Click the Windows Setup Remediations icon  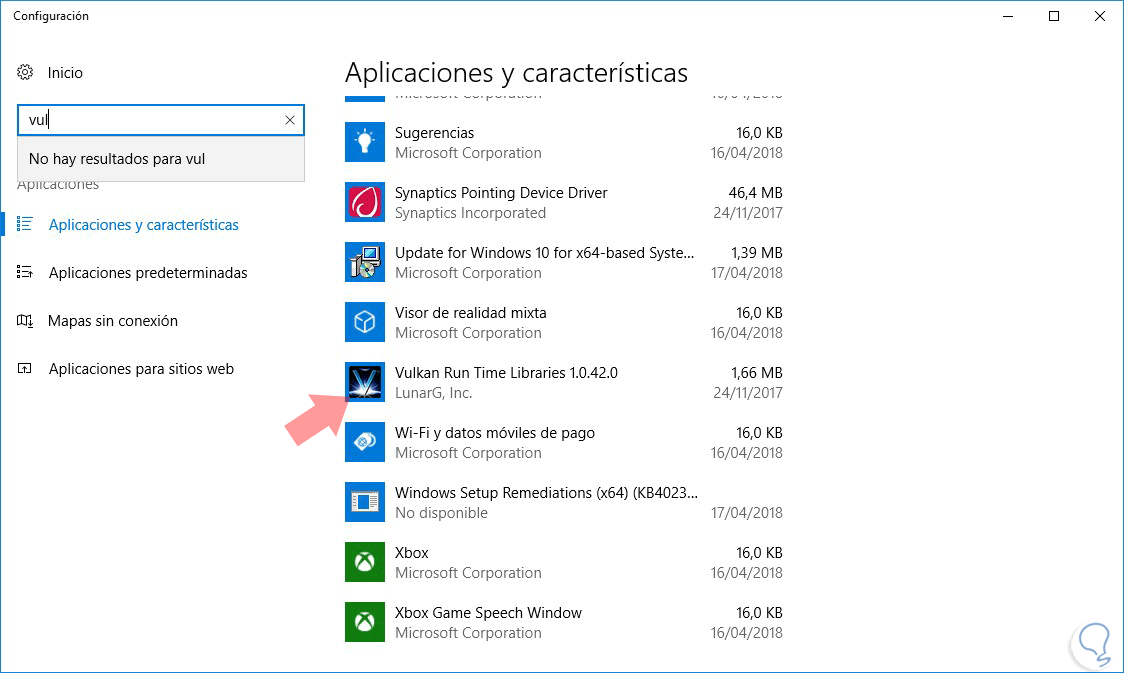365,502
